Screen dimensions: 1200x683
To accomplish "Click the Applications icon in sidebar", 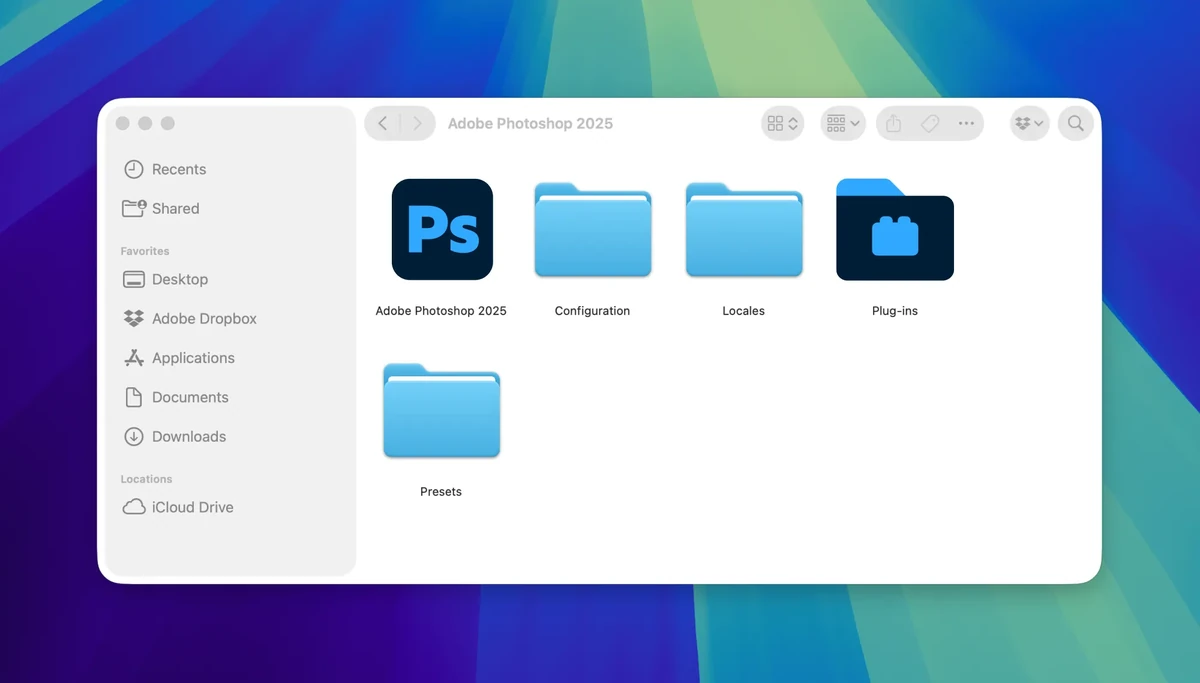I will pyautogui.click(x=133, y=357).
